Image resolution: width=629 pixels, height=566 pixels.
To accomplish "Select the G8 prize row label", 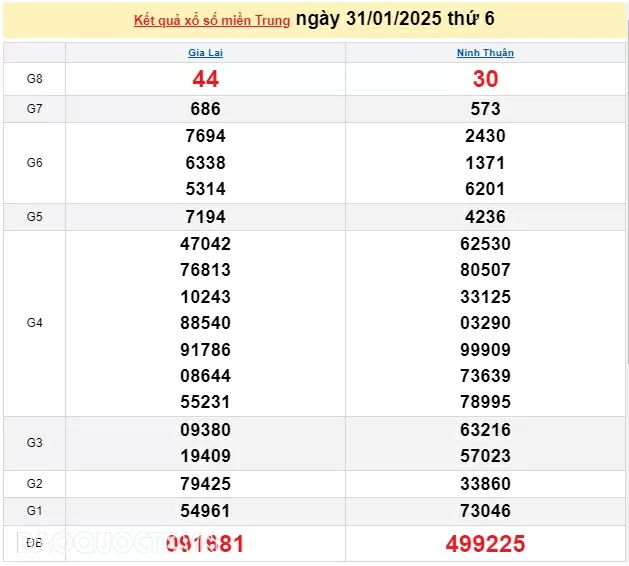I will pyautogui.click(x=34, y=78).
